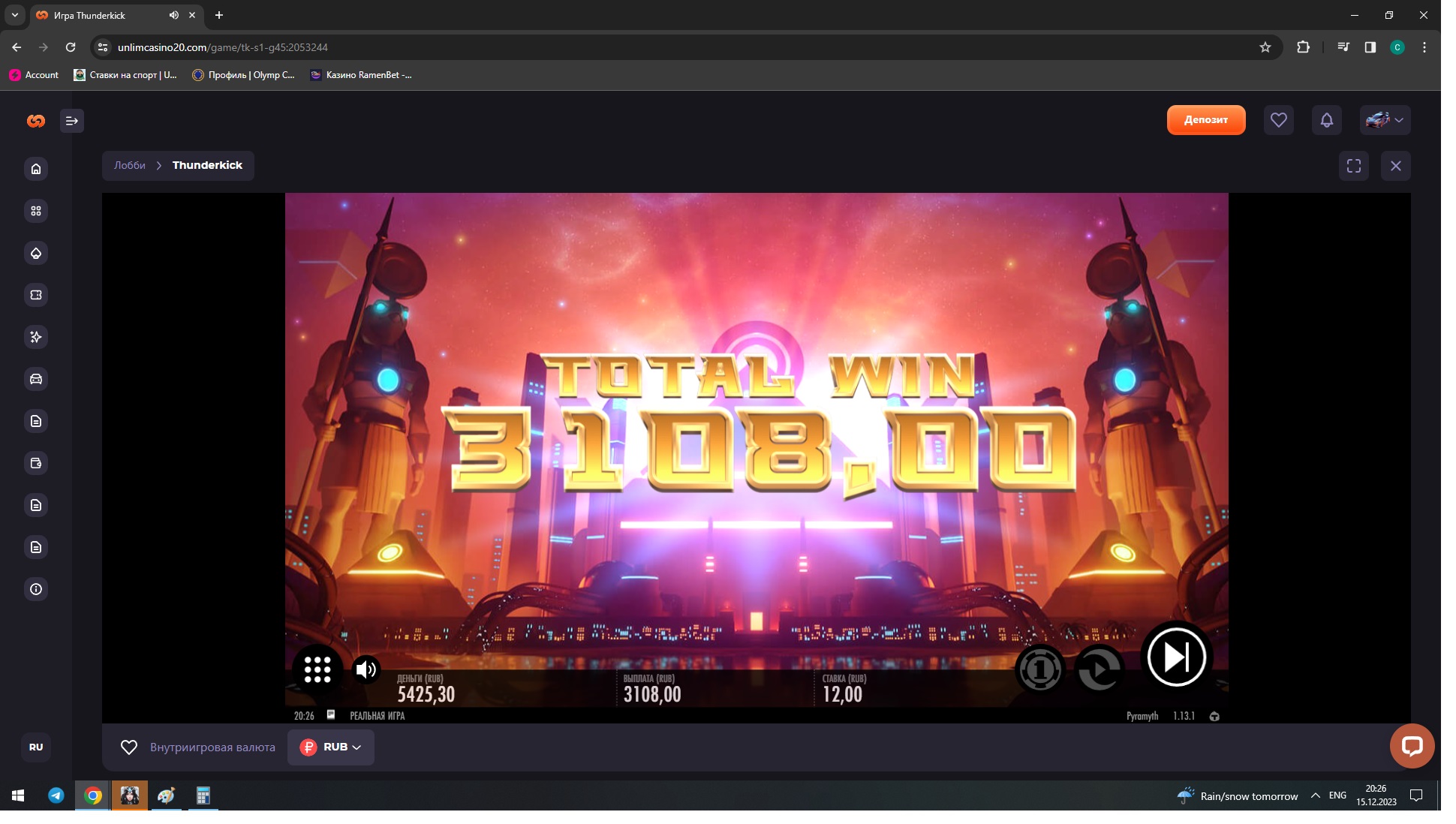Mute the game sound speaker icon
1456x824 pixels.
pyautogui.click(x=366, y=669)
